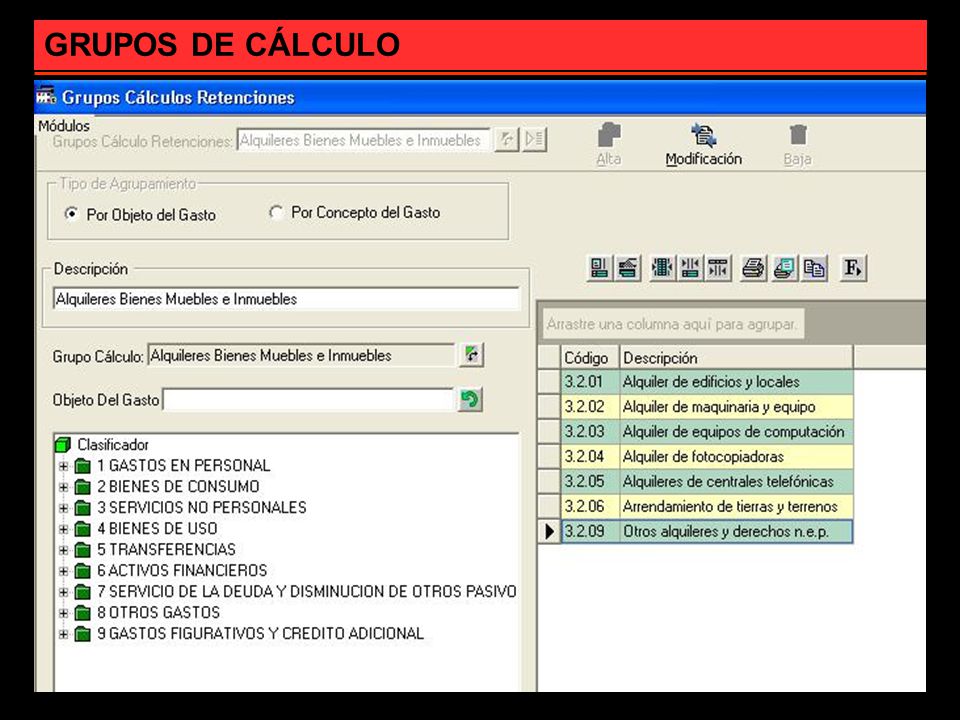Select tree item 6 ACTIVOS FINANCIEROS
The width and height of the screenshot is (960, 720).
[182, 571]
